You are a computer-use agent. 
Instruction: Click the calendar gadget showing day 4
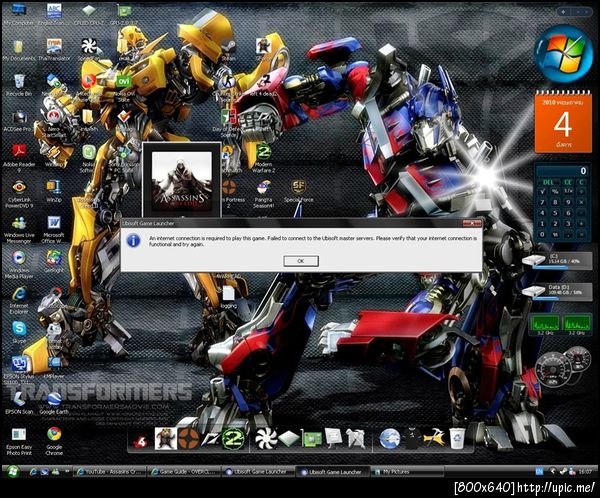563,123
